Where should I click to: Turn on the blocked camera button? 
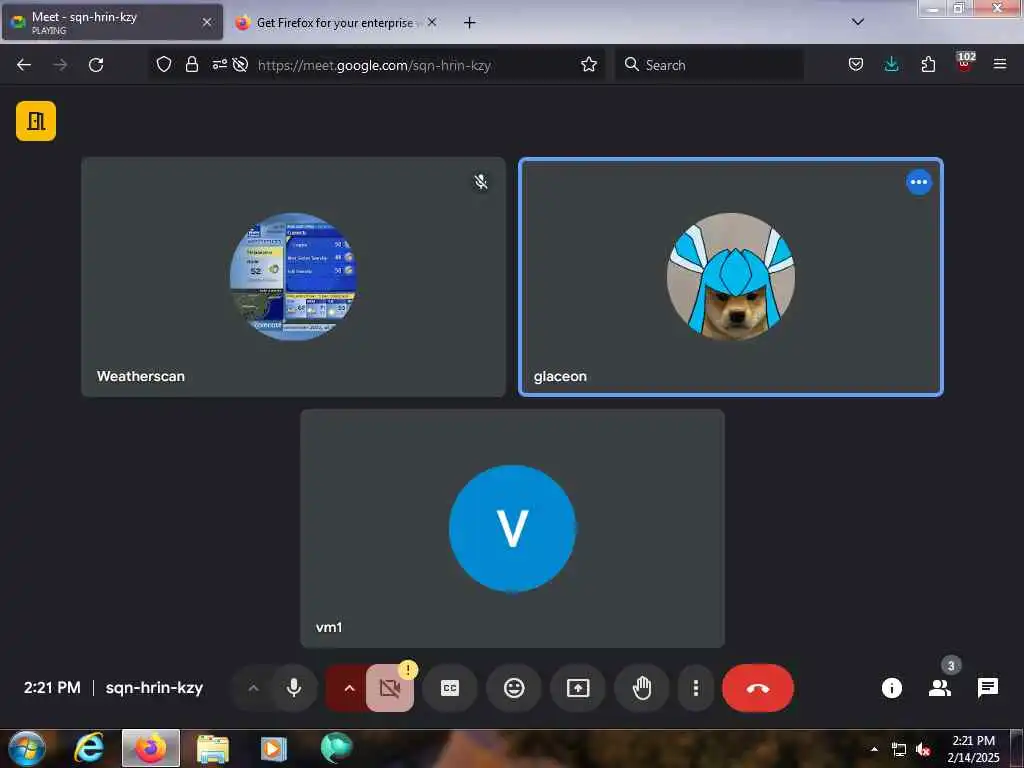(390, 688)
